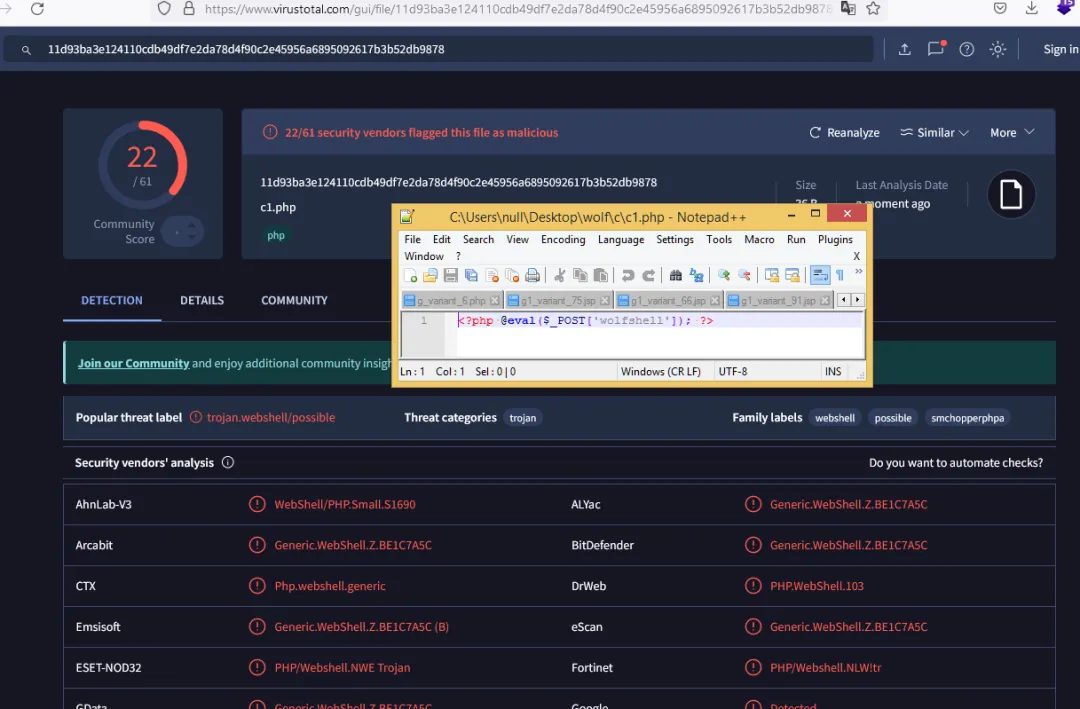Screen dimensions: 1080x709
Task: Redo edit in Notepad++ toolbar
Action: [648, 276]
